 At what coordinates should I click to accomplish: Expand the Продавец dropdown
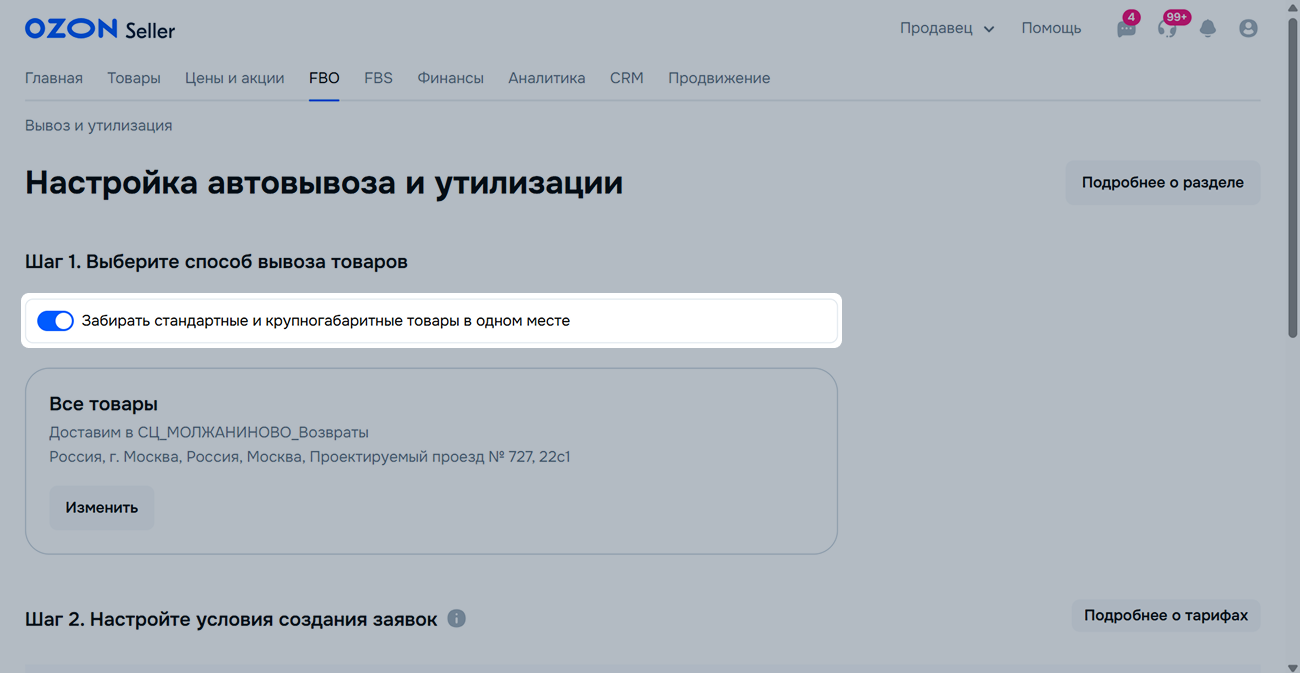pos(946,29)
